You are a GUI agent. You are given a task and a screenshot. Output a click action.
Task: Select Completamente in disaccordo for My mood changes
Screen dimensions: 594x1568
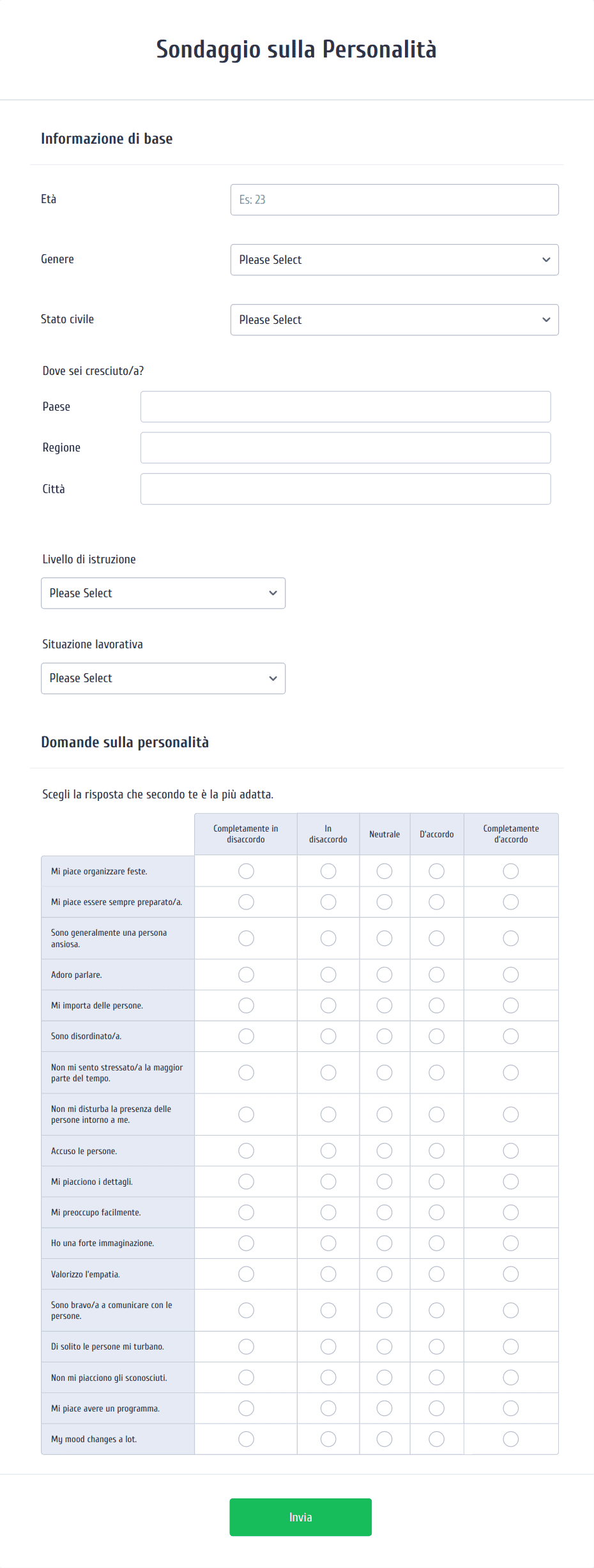246,1439
